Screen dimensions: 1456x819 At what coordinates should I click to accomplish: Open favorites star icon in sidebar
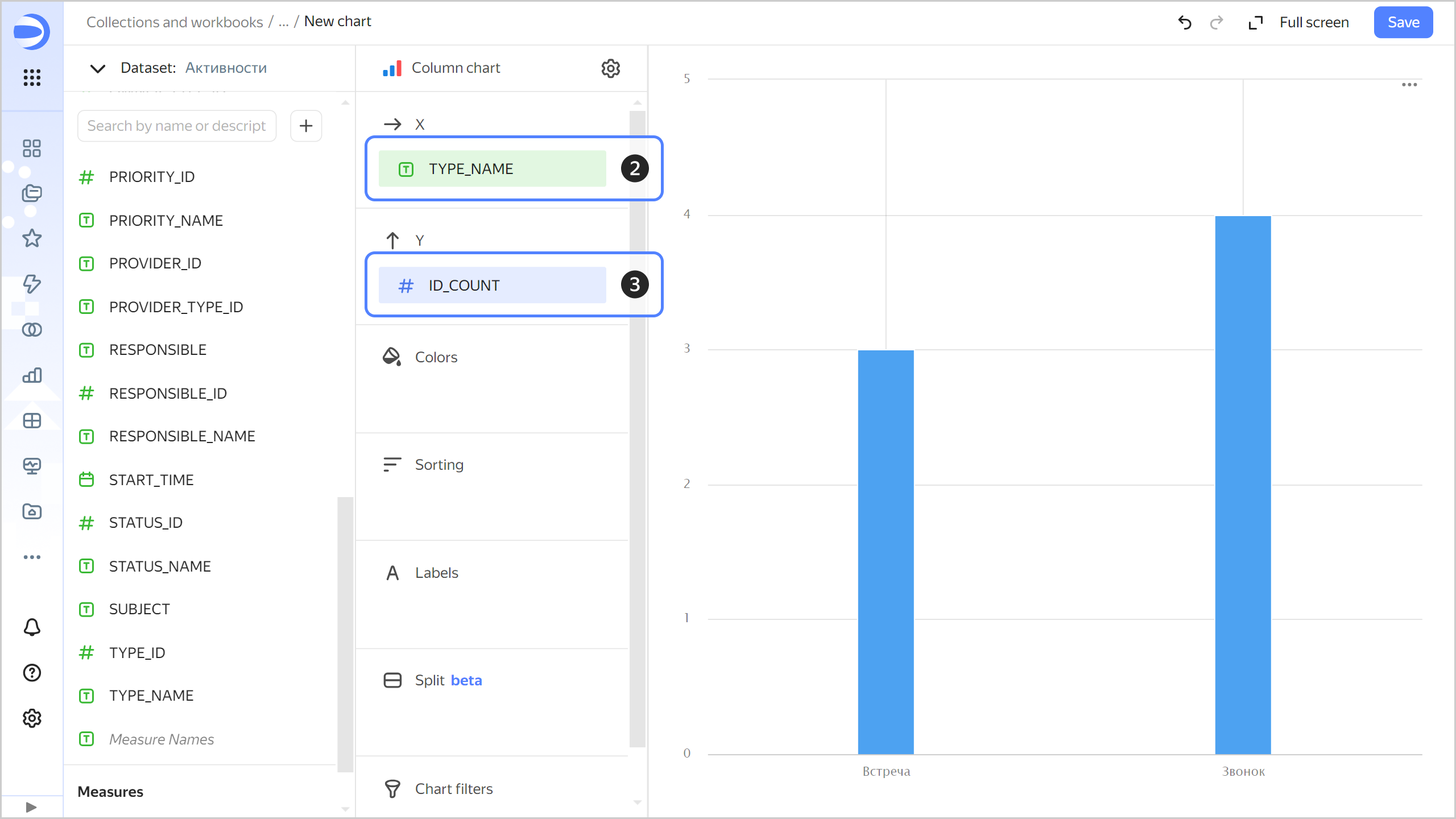point(32,238)
